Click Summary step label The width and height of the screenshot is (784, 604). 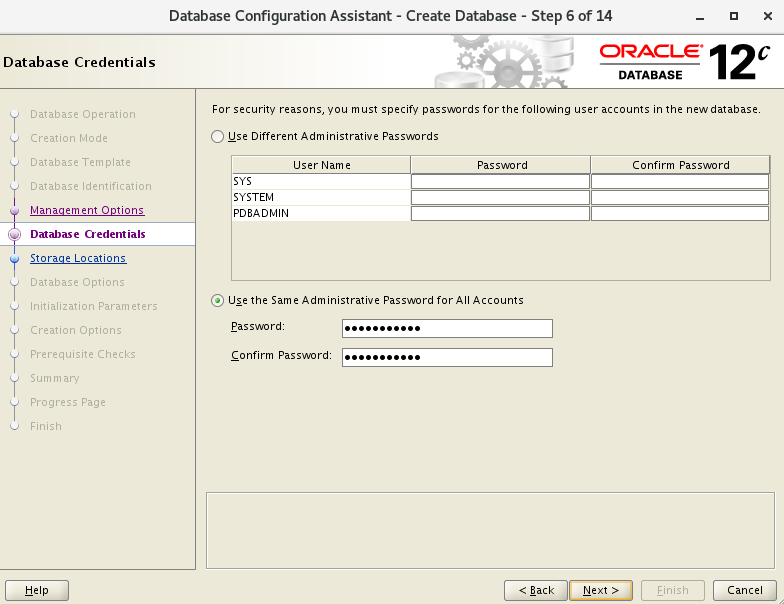54,378
